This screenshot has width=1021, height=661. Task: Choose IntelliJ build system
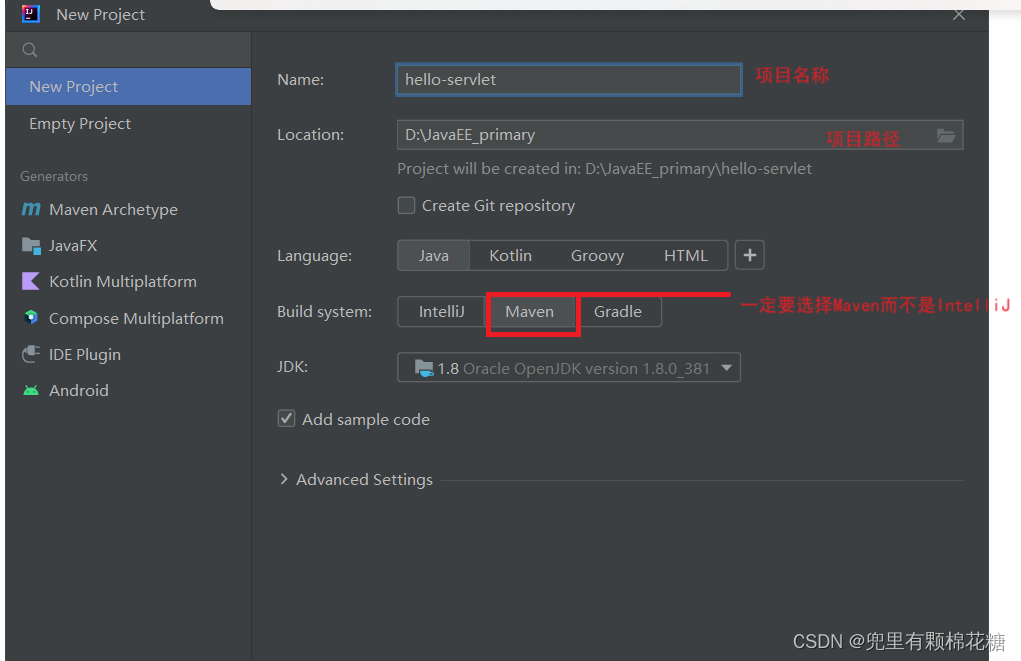441,312
